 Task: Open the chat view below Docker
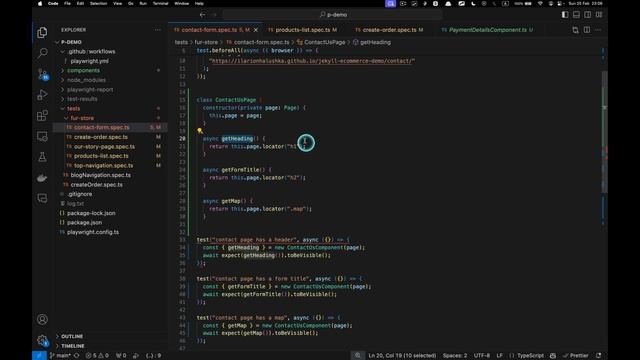(x=42, y=198)
